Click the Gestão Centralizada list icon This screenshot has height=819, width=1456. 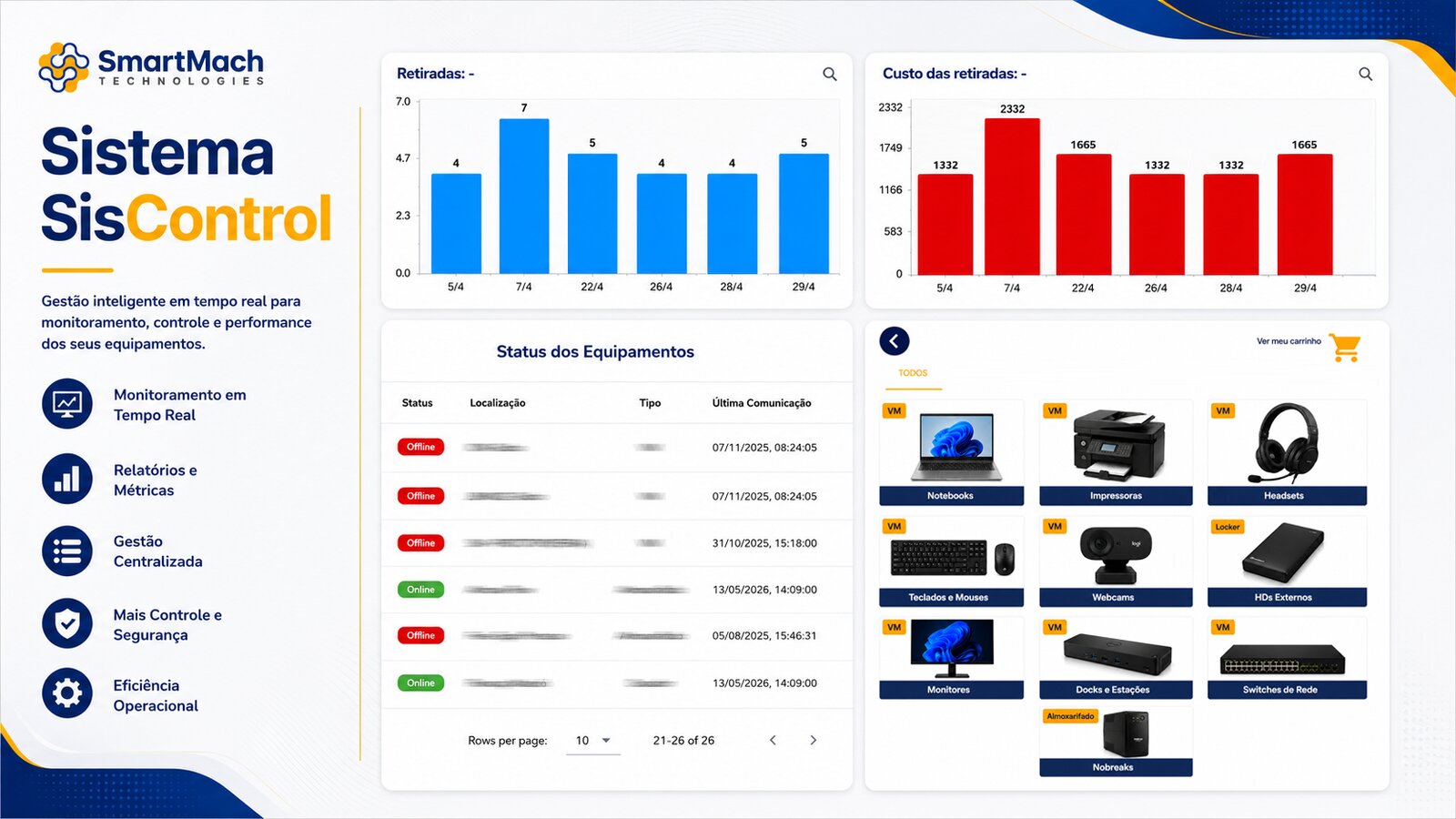click(67, 551)
